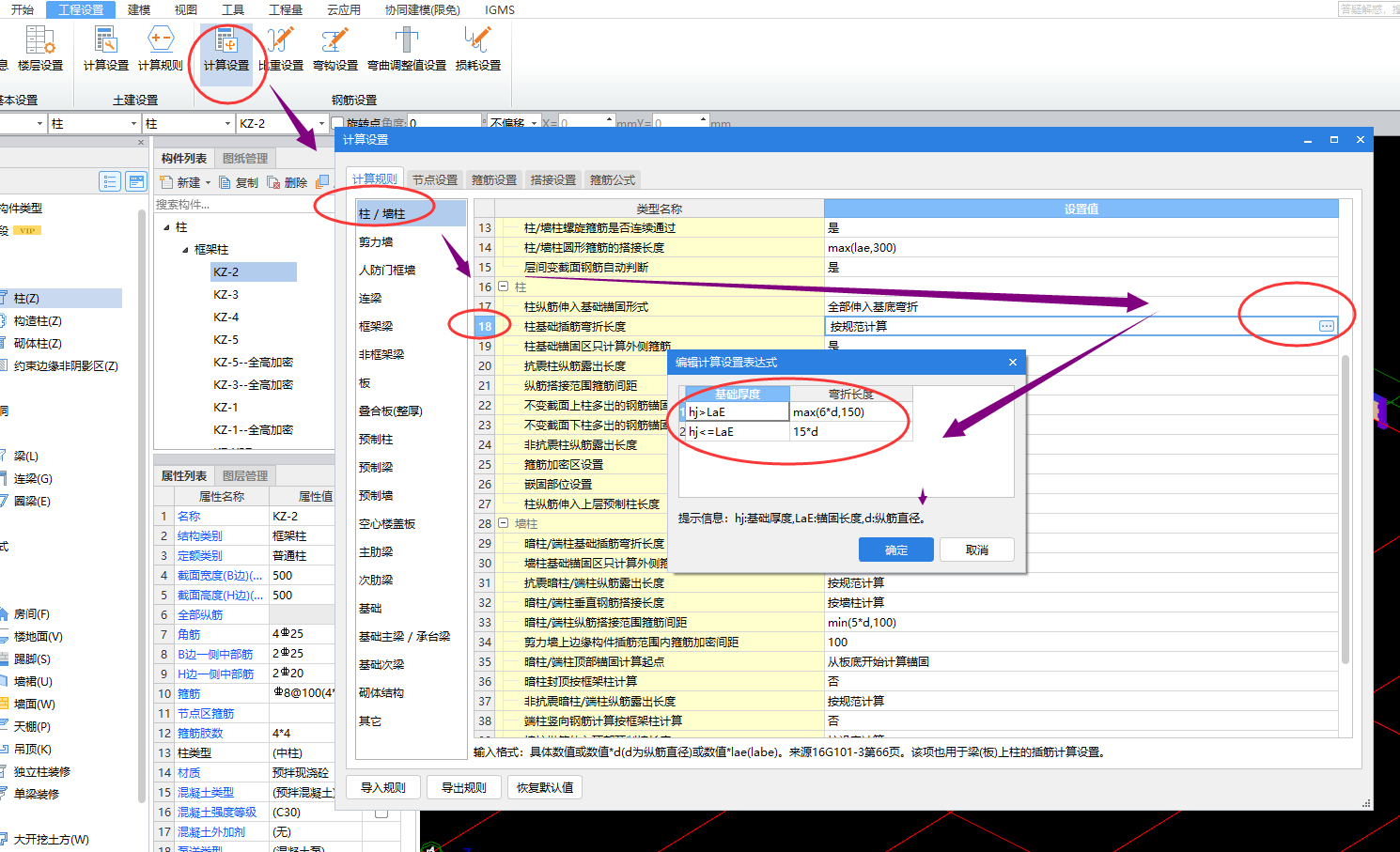Click 取消 in expression dialog
The height and width of the screenshot is (852, 1400).
[977, 550]
